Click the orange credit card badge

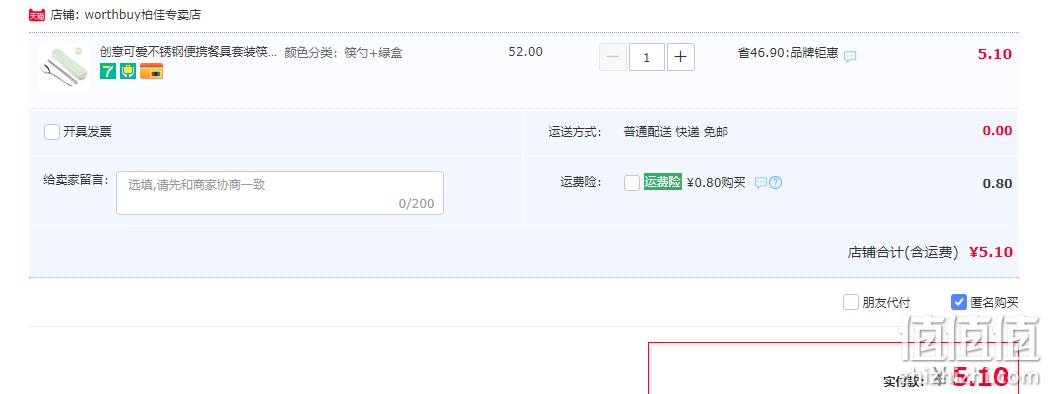tap(151, 71)
